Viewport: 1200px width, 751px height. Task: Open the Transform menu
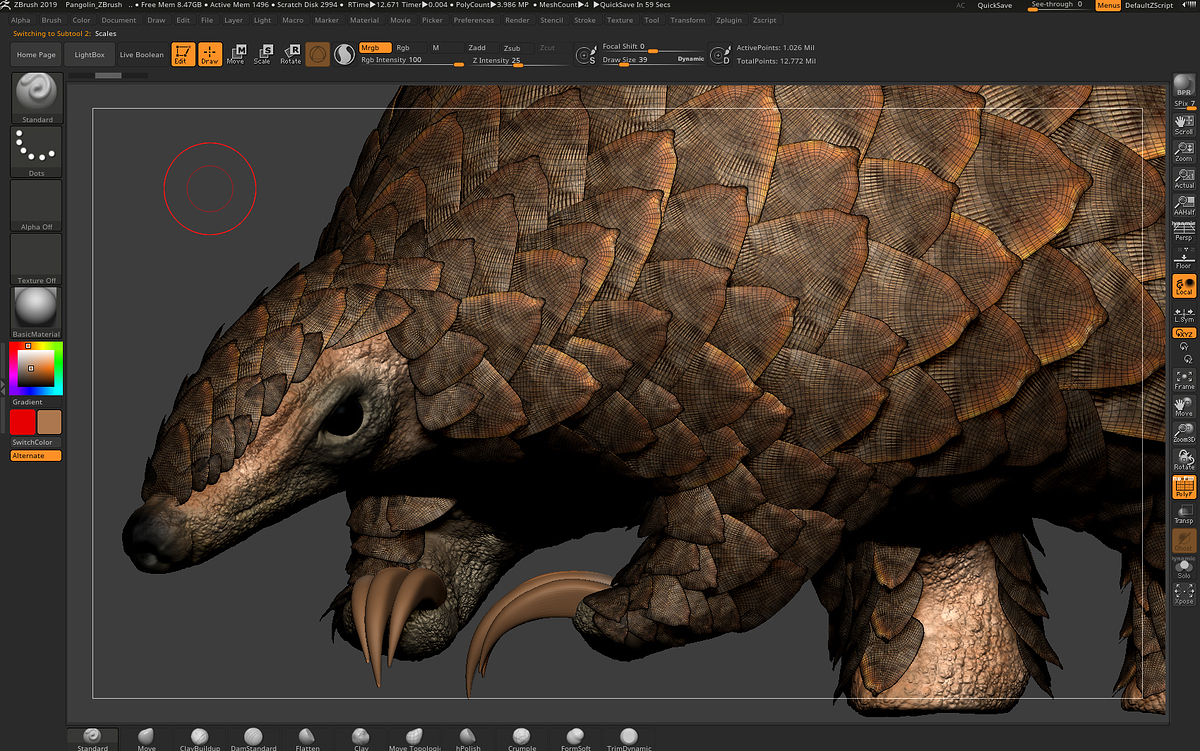tap(688, 20)
